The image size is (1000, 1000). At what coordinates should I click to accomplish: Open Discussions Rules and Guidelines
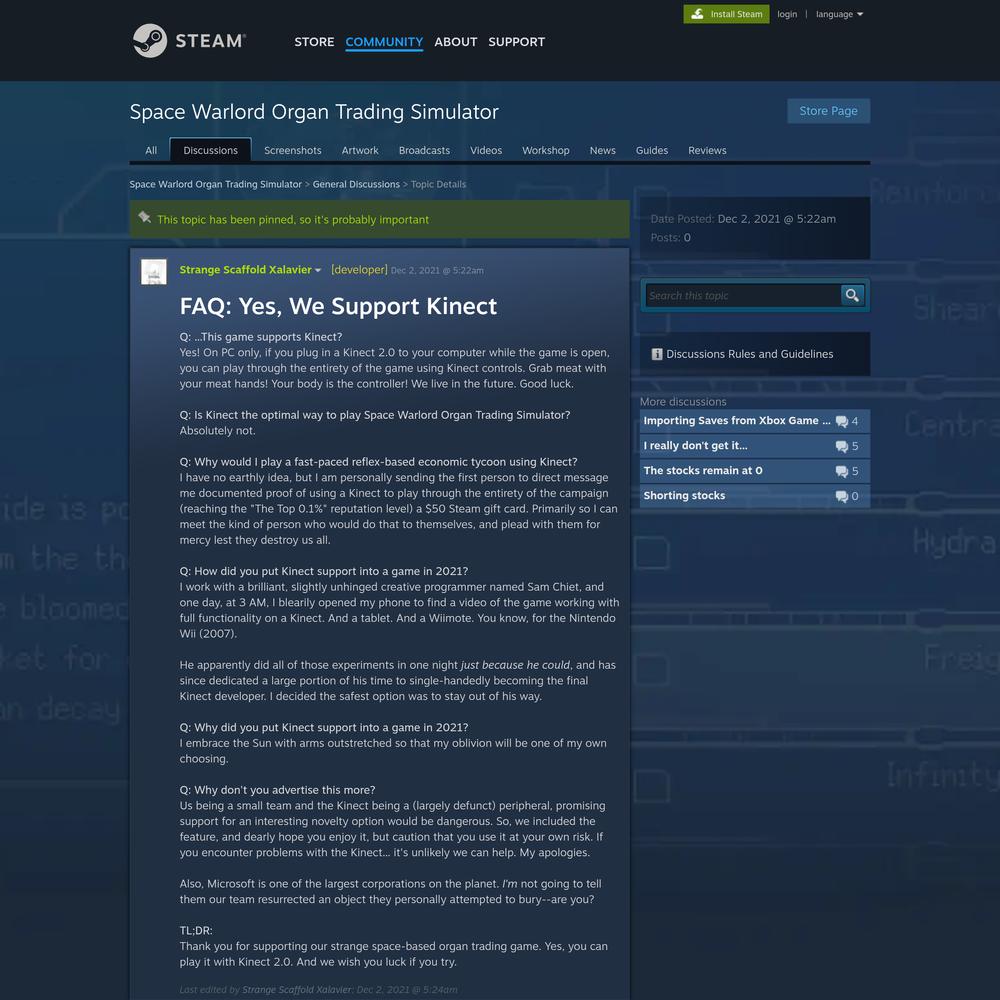tap(749, 354)
